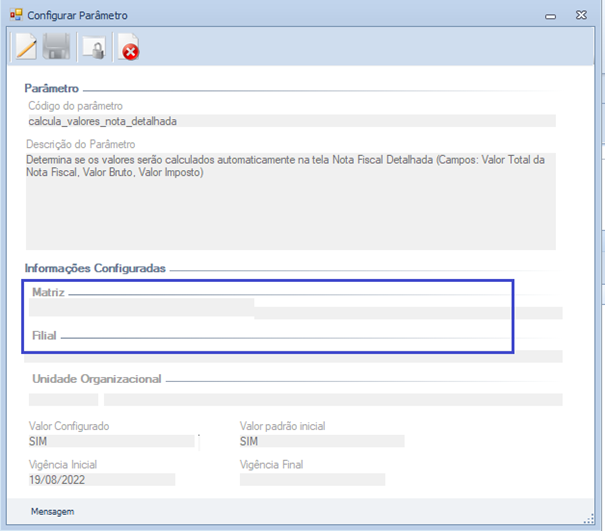Click inside the Descrição do Parâmetro text area

290,200
